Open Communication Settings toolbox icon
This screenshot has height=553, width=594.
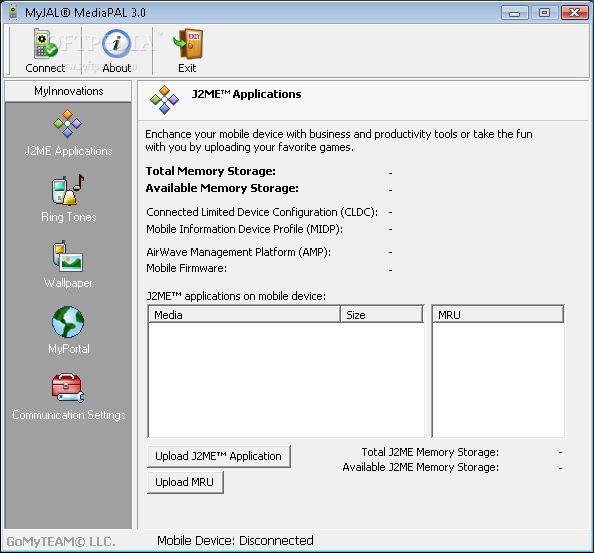tap(68, 388)
